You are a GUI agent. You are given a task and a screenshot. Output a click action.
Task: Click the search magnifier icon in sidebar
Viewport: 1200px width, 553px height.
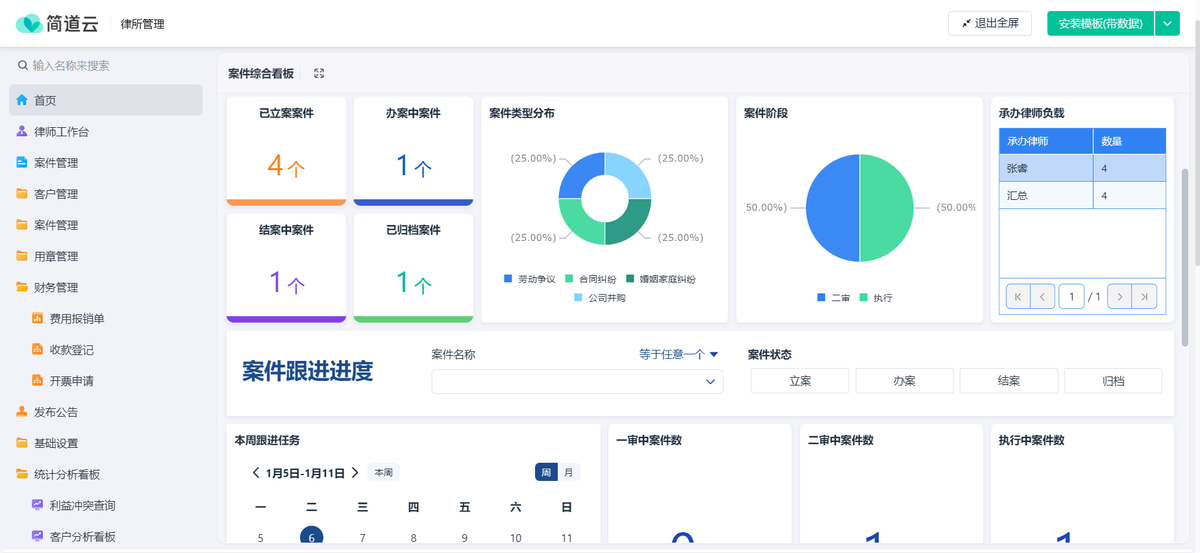pos(22,65)
